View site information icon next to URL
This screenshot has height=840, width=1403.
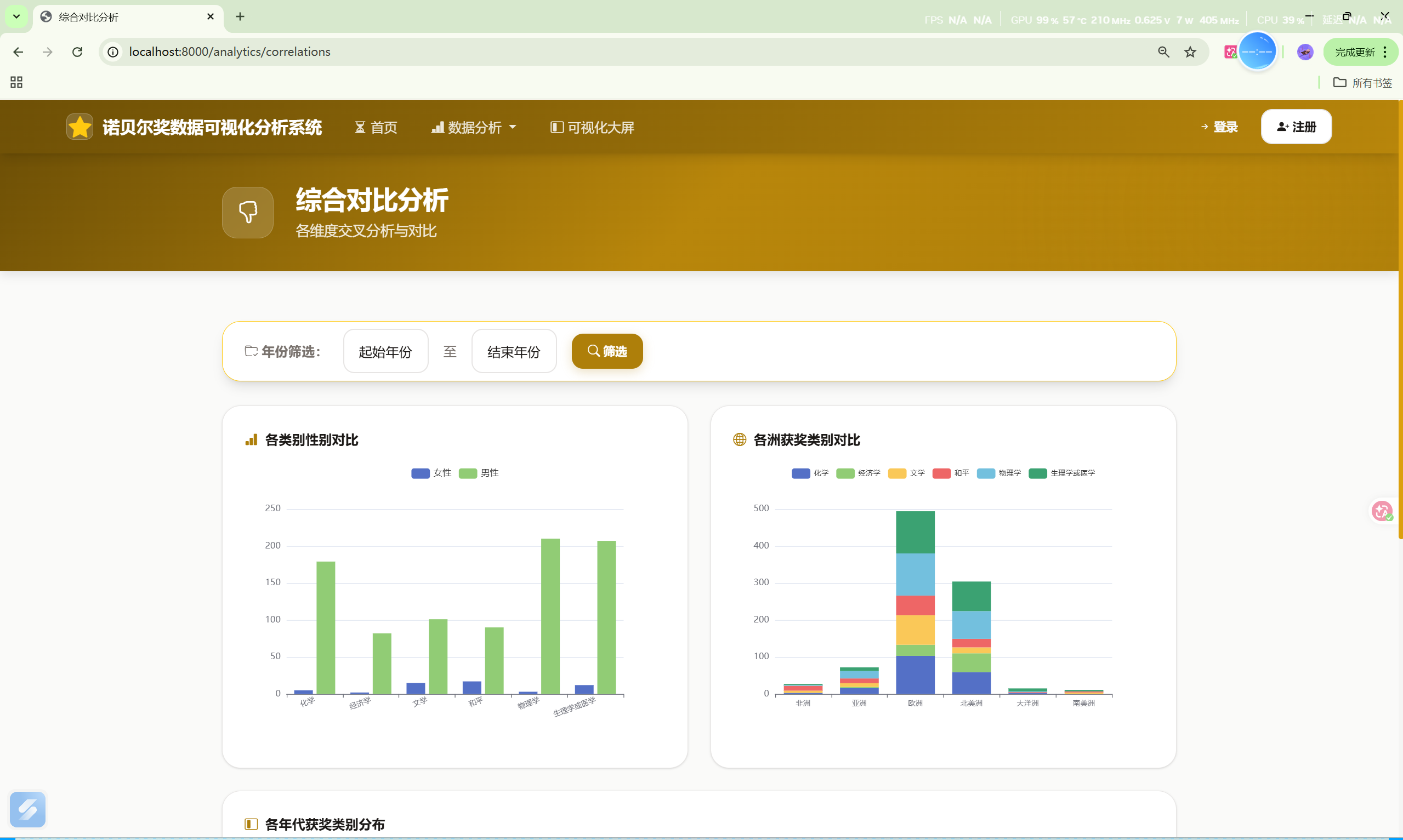(113, 52)
